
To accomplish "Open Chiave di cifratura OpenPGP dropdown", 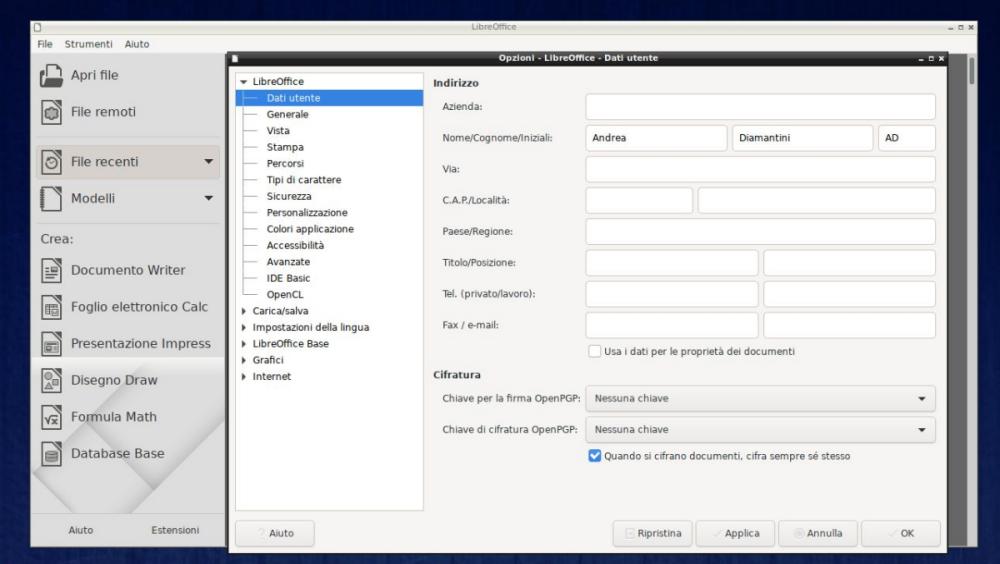I will tap(760, 430).
